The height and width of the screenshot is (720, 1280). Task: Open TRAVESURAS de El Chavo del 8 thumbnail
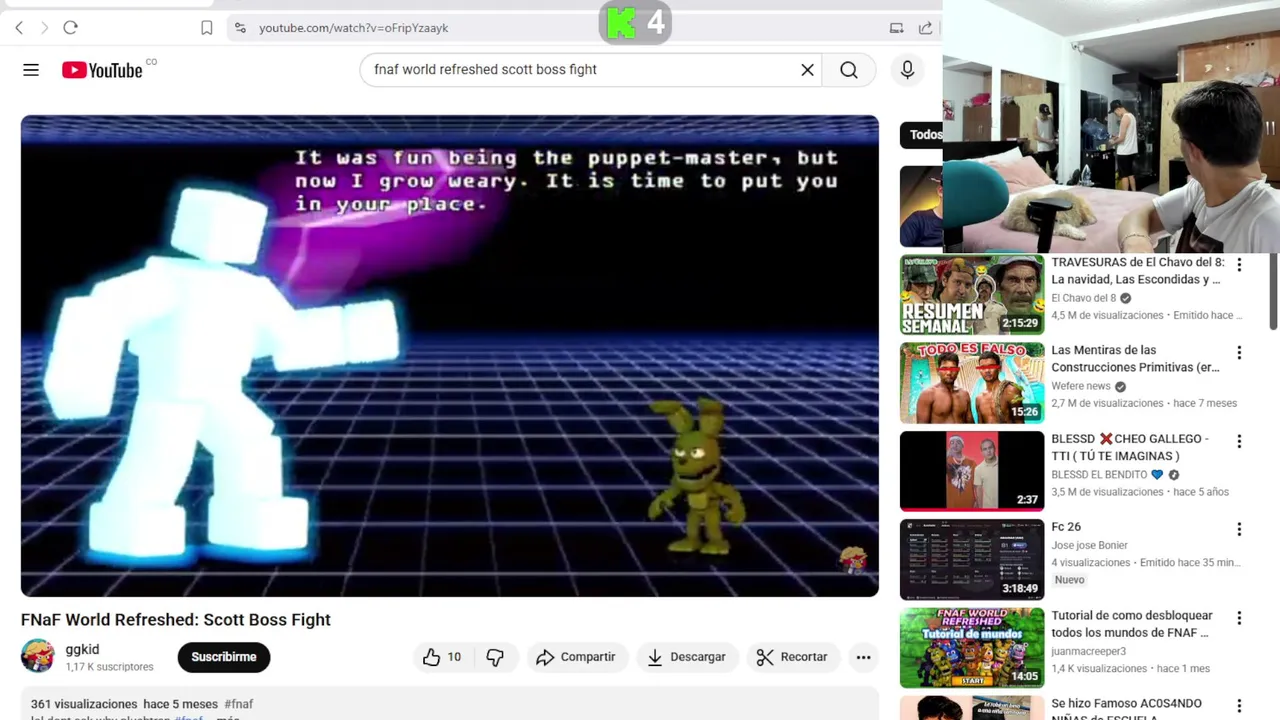click(972, 294)
